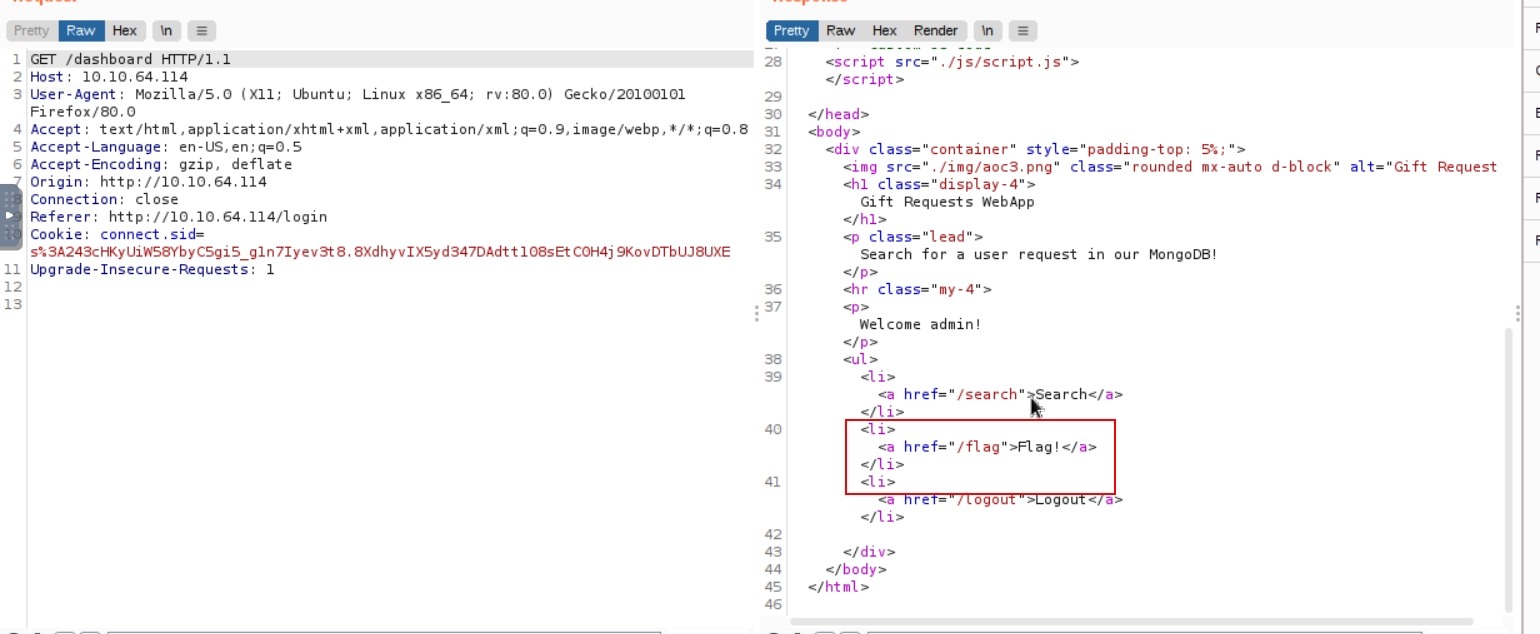Open the Response pane hamburger options menu
The height and width of the screenshot is (634, 1540).
(x=1022, y=31)
